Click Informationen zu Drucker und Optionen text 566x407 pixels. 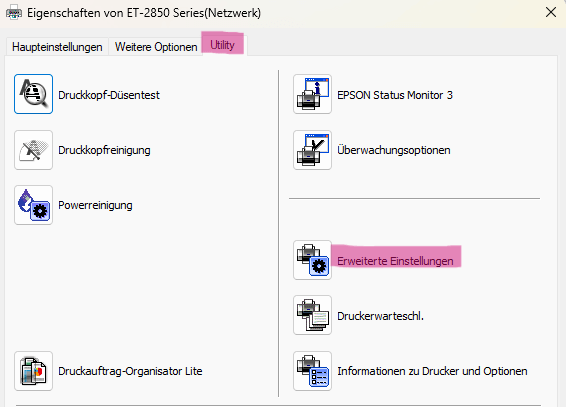(432, 371)
